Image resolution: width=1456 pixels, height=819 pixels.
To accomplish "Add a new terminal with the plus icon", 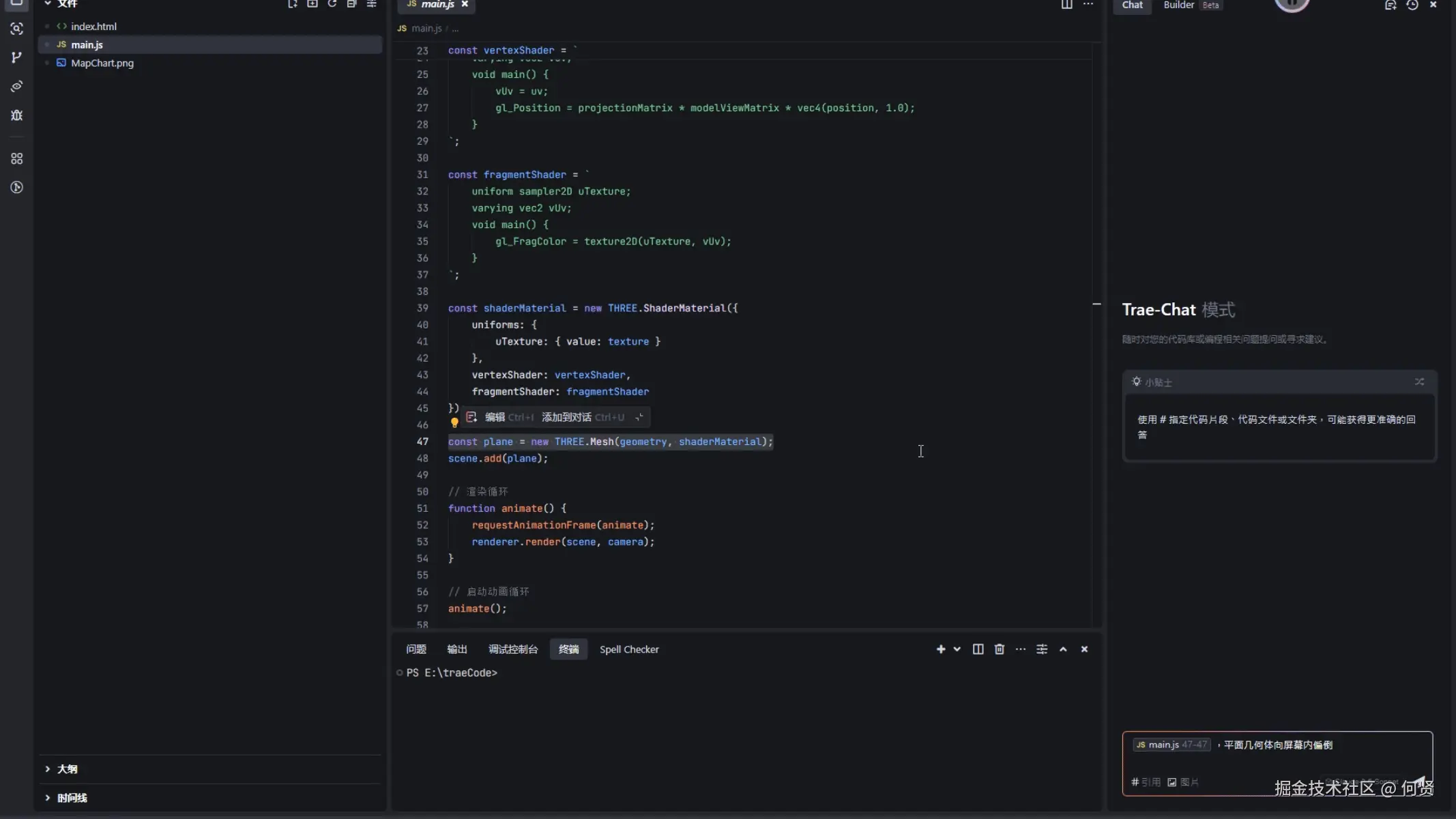I will [940, 649].
